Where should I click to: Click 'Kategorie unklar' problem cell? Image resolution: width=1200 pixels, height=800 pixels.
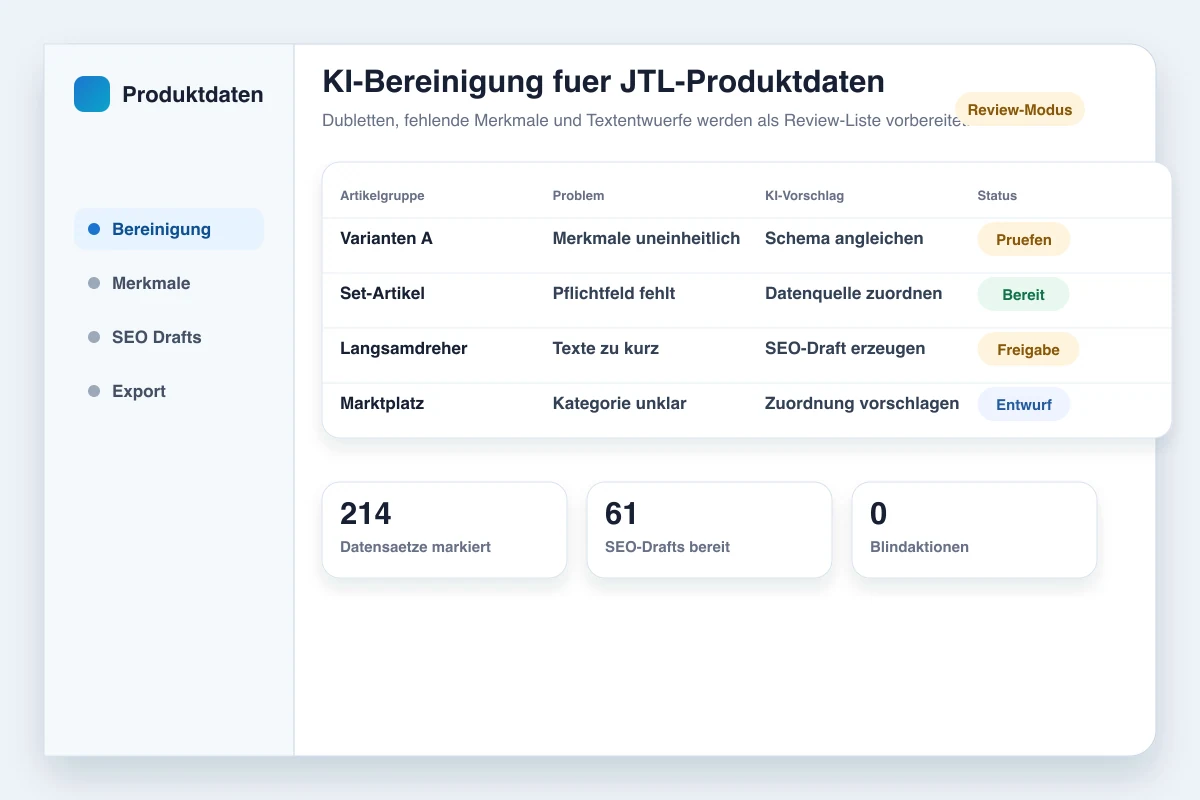tap(619, 403)
